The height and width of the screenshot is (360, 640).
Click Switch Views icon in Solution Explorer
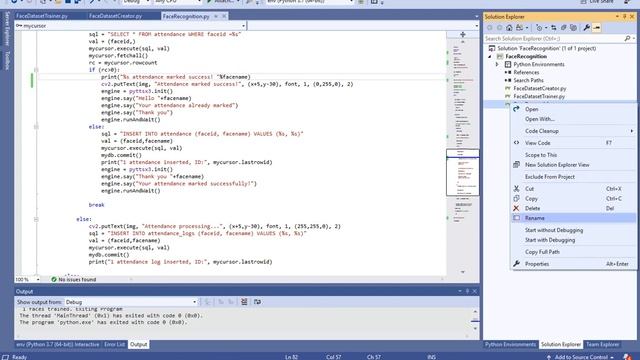coord(519,28)
